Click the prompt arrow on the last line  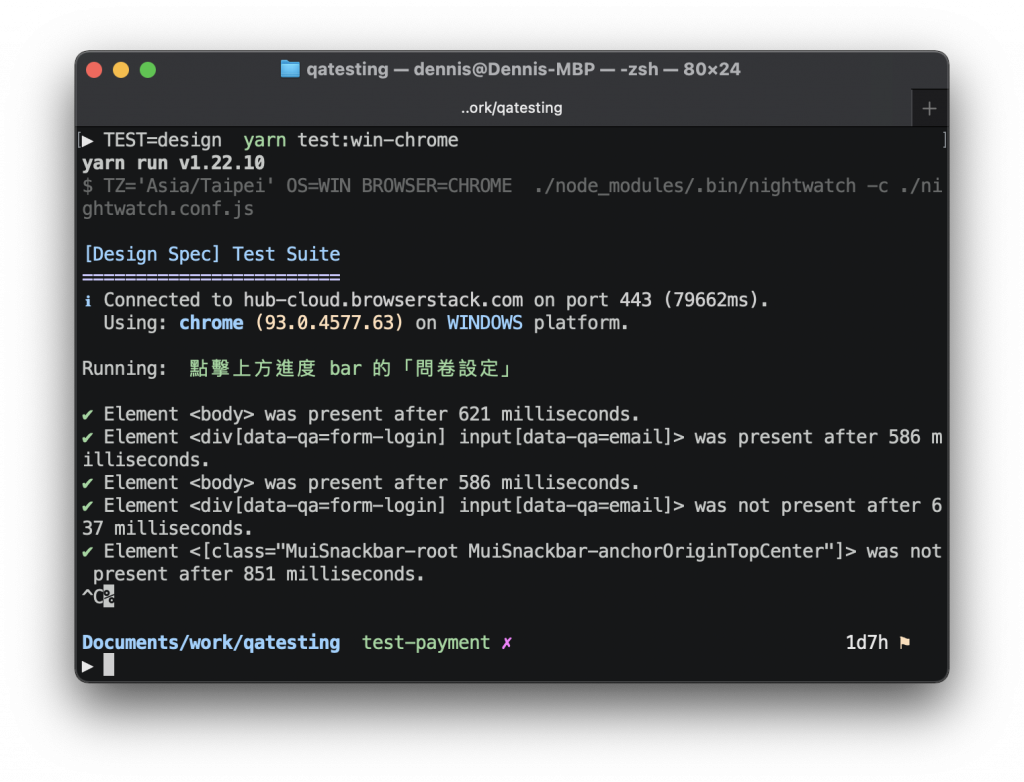tap(88, 666)
